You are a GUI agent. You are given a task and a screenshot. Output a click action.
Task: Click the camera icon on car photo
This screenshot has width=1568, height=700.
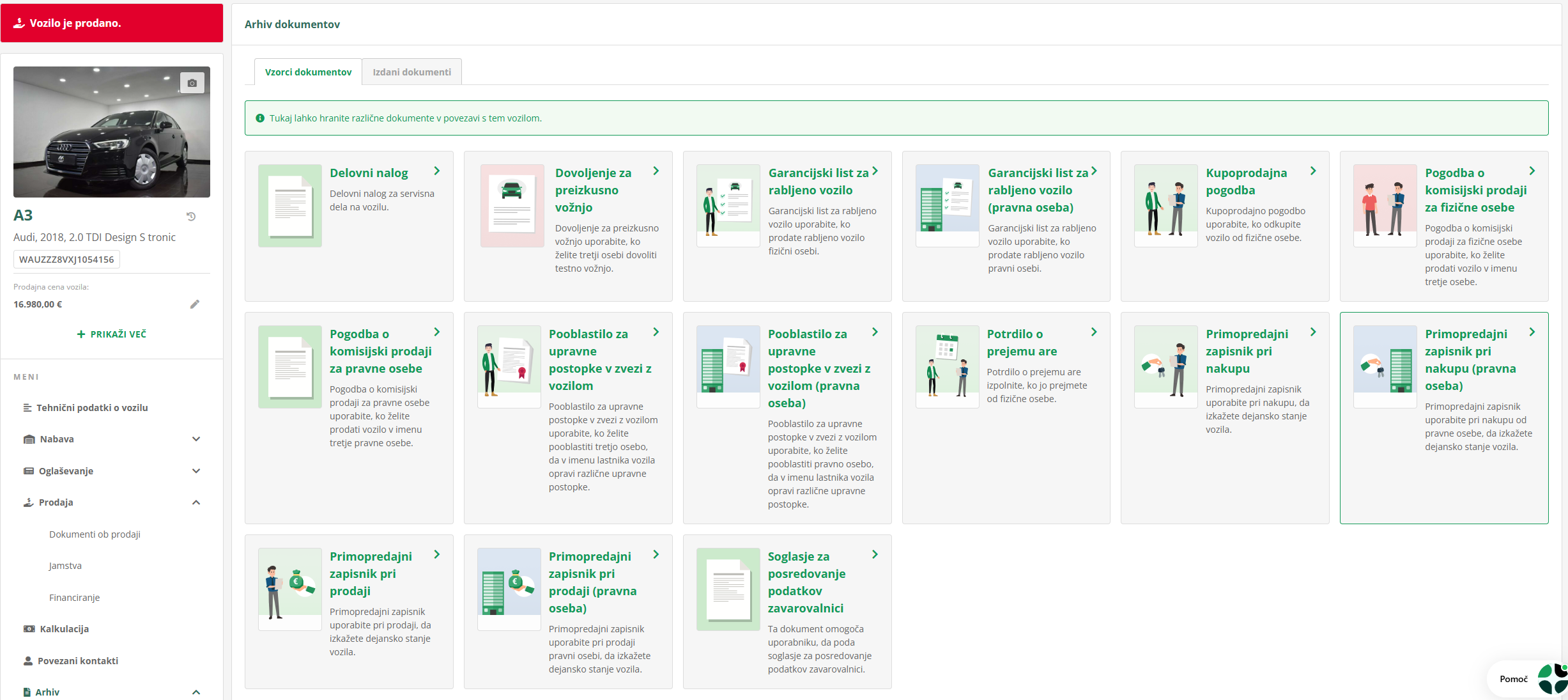[x=192, y=83]
